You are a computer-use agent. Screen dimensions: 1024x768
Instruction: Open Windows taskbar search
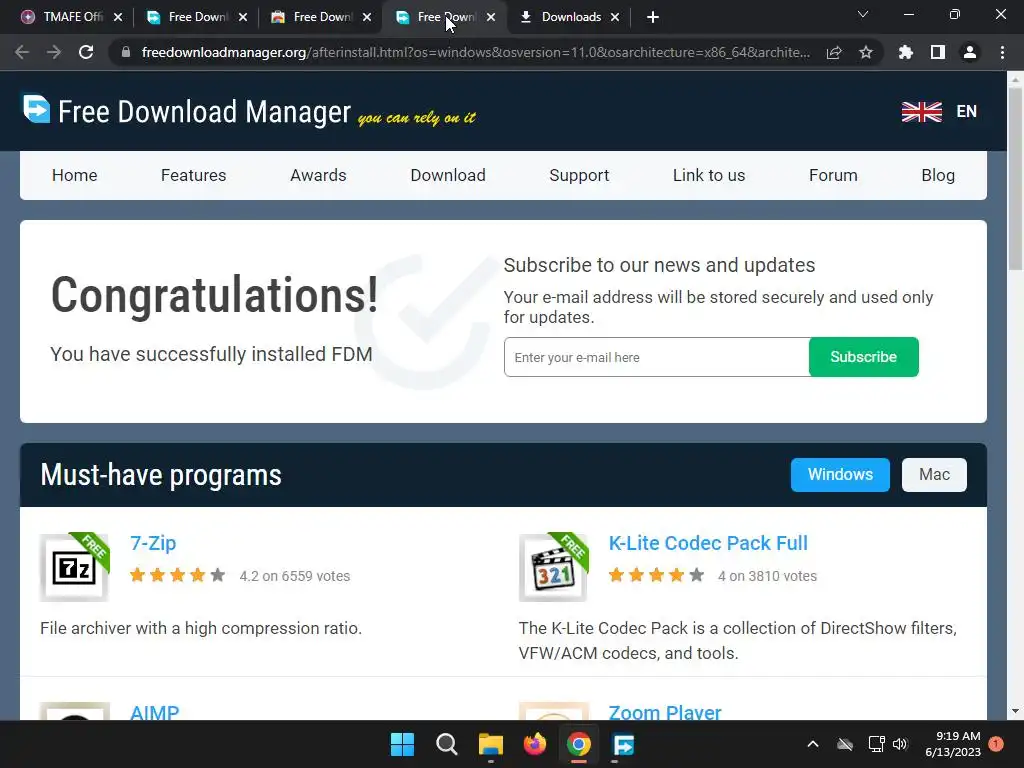click(447, 744)
